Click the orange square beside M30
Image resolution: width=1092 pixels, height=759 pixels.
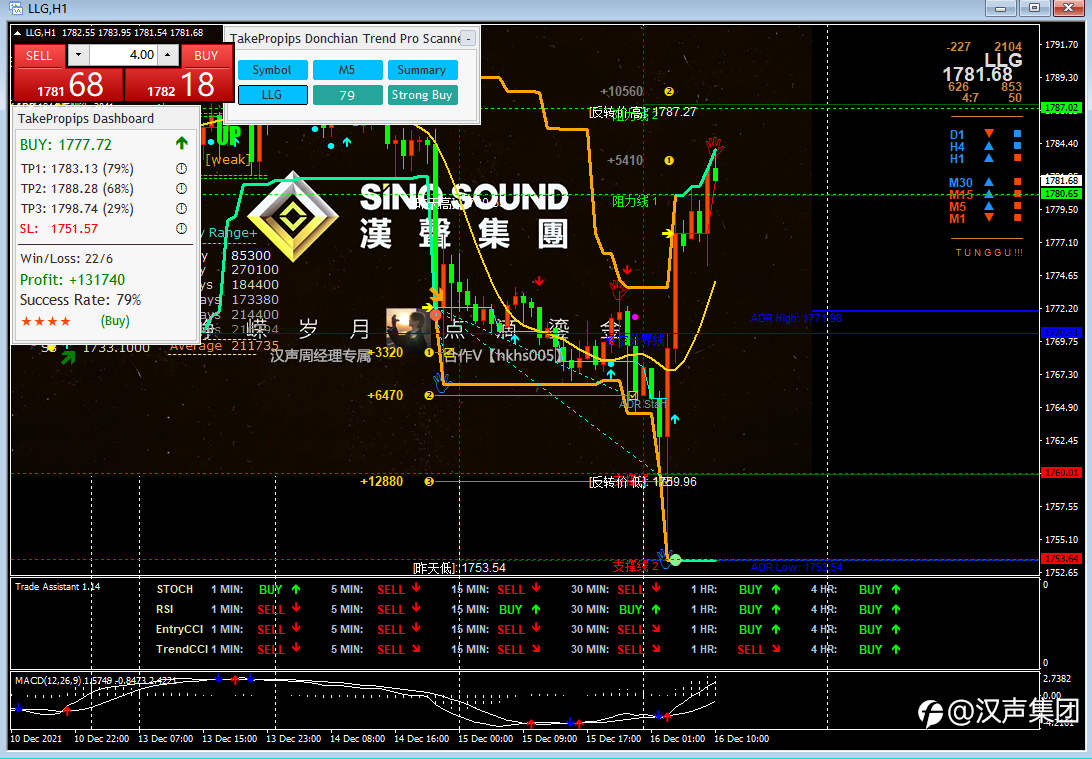coord(1017,182)
